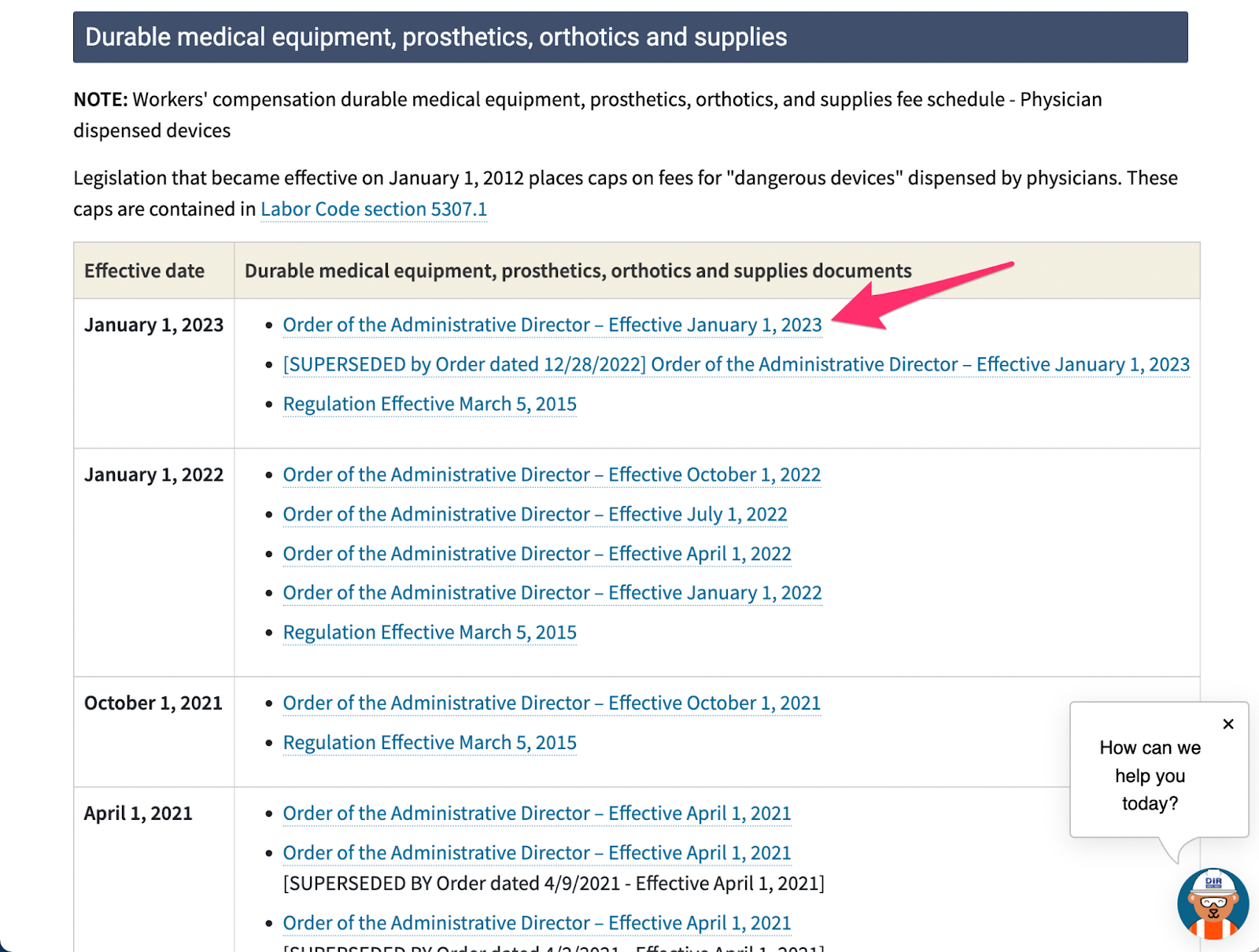This screenshot has height=952, width=1259.
Task: Open Order of Administrative Director Effective January 1, 2023
Action: [x=552, y=325]
